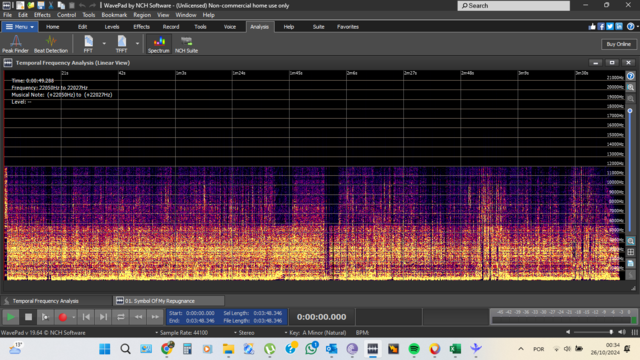Switch to the Favorites ribbon tab

[348, 27]
